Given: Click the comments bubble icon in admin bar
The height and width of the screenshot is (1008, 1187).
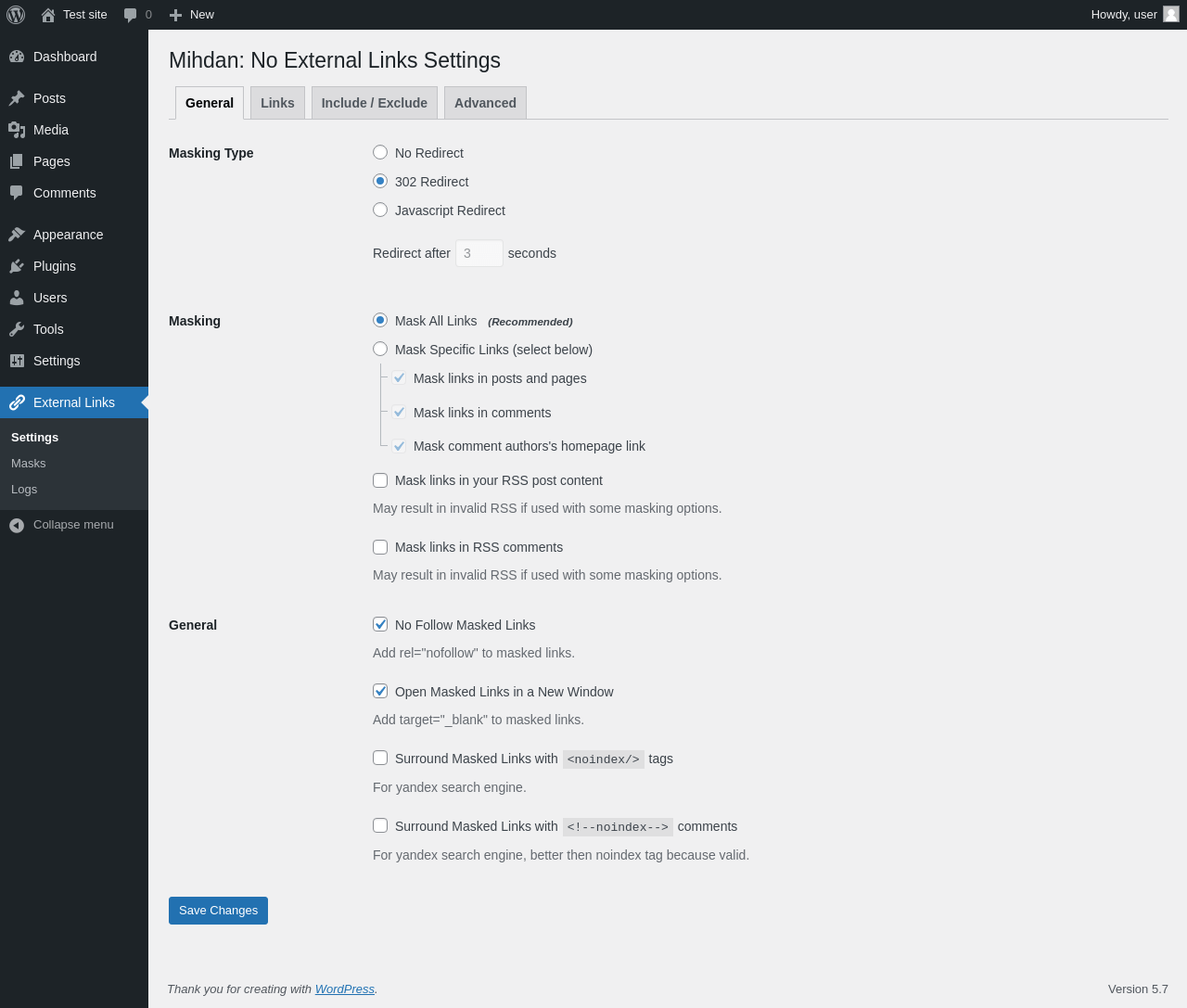Looking at the screenshot, I should point(131,15).
